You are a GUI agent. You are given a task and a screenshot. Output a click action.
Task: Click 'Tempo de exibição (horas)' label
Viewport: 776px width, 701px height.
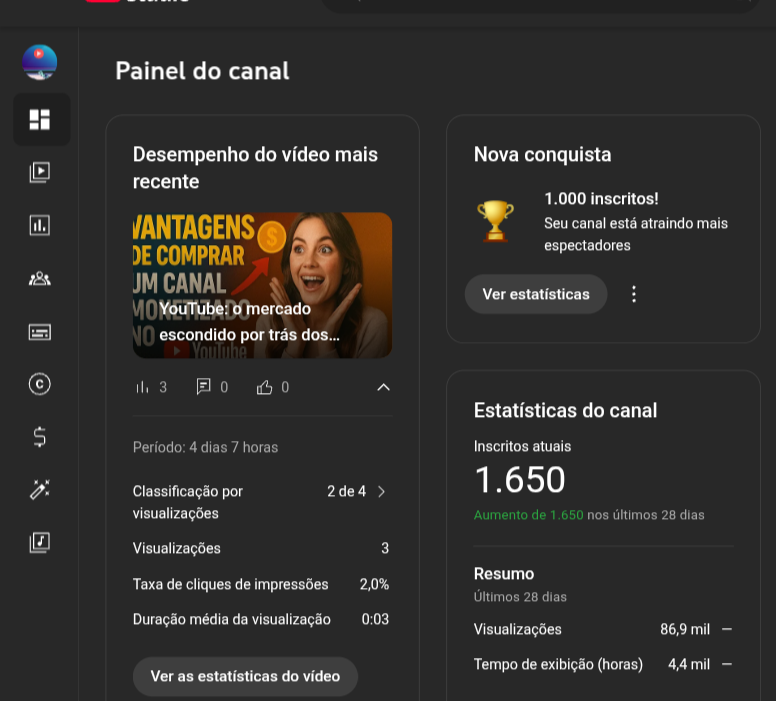tap(558, 664)
